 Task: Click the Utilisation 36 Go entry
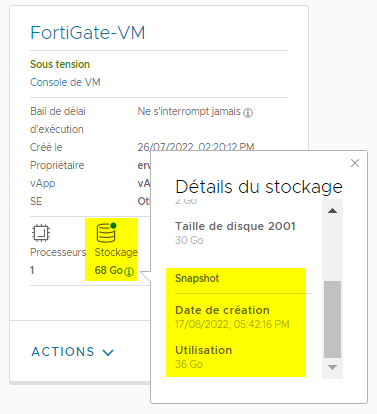pyautogui.click(x=204, y=357)
